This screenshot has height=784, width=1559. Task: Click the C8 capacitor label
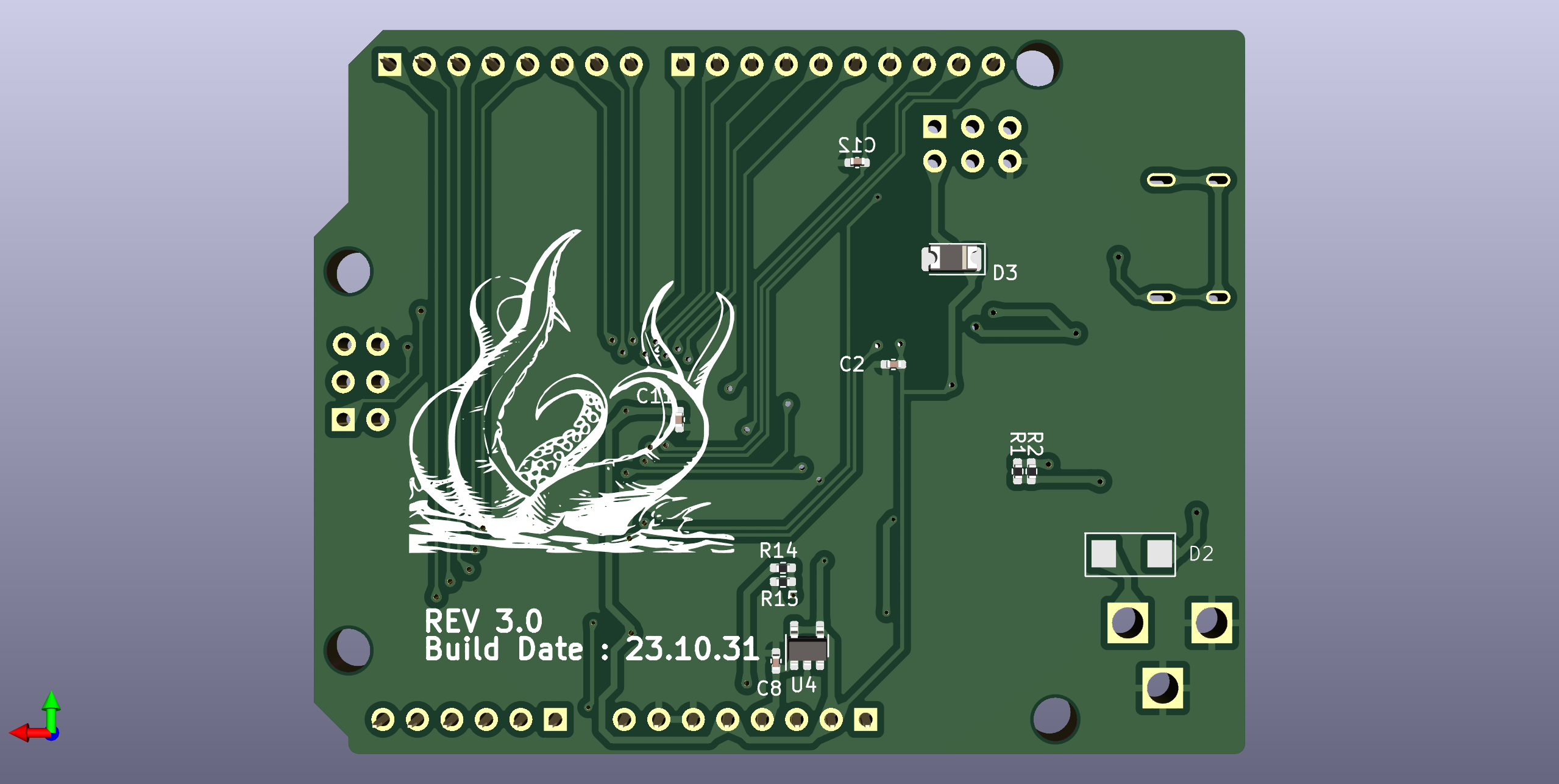coord(769,688)
